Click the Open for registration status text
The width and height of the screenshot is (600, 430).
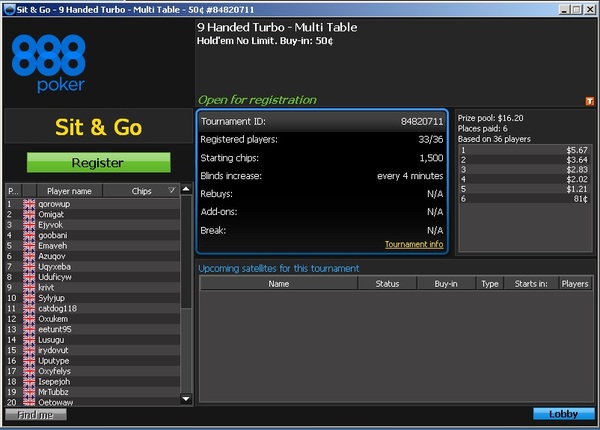pos(257,100)
